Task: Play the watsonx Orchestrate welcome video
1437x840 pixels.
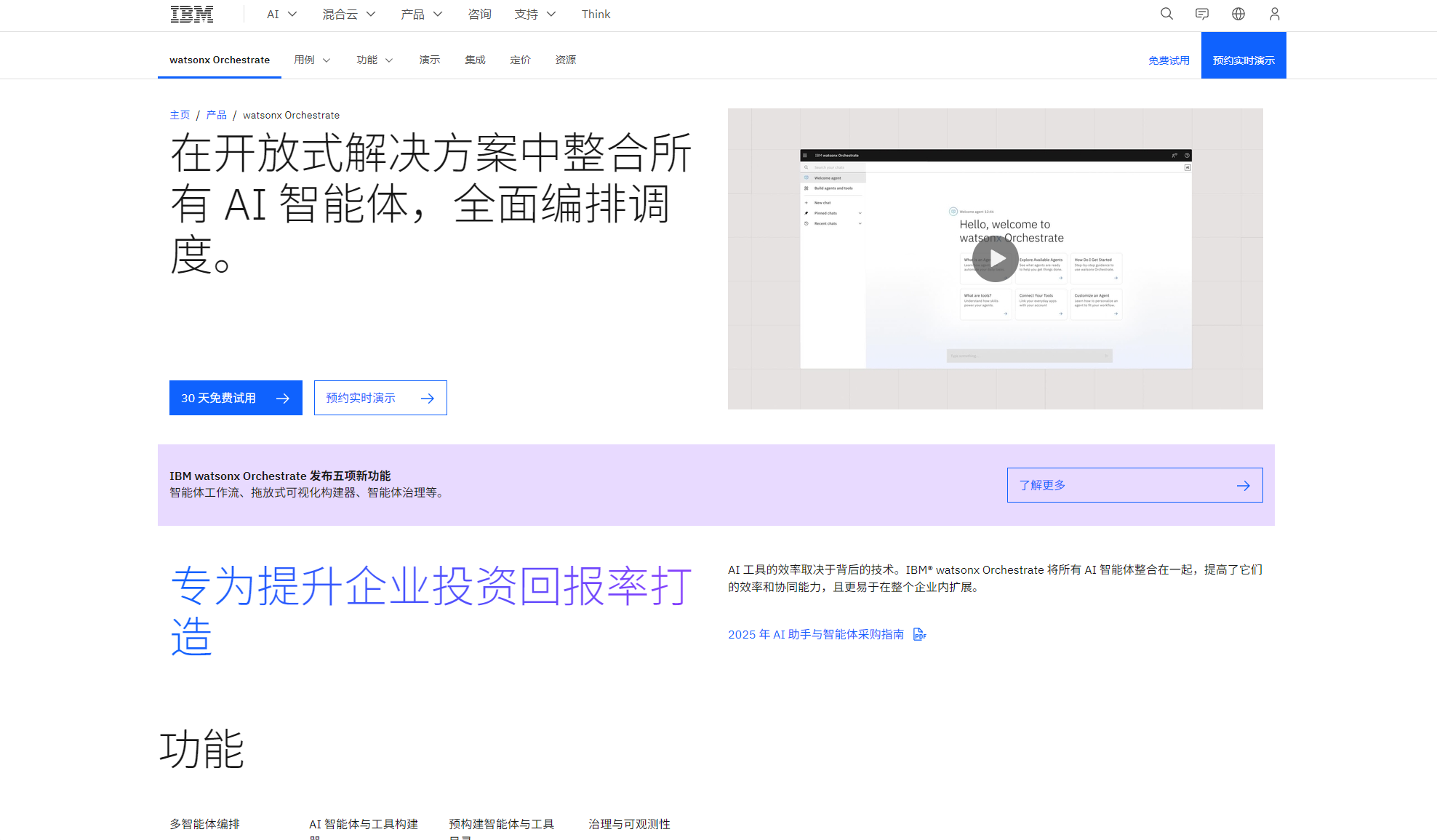Action: pyautogui.click(x=994, y=258)
